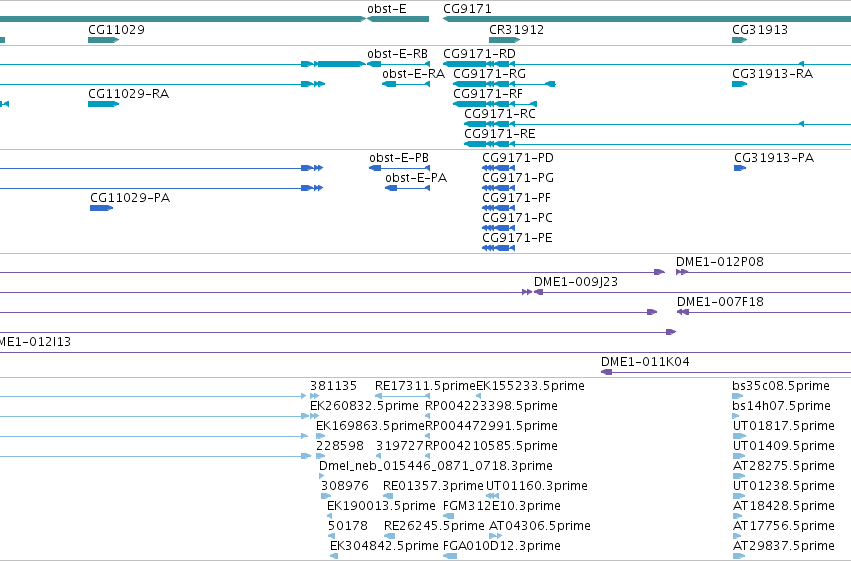
Task: Select transcript obst-E-RB
Action: point(397,54)
